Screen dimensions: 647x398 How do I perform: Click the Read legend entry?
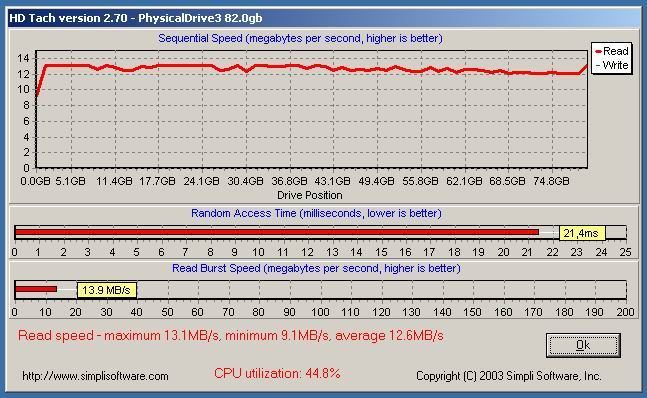pyautogui.click(x=612, y=51)
